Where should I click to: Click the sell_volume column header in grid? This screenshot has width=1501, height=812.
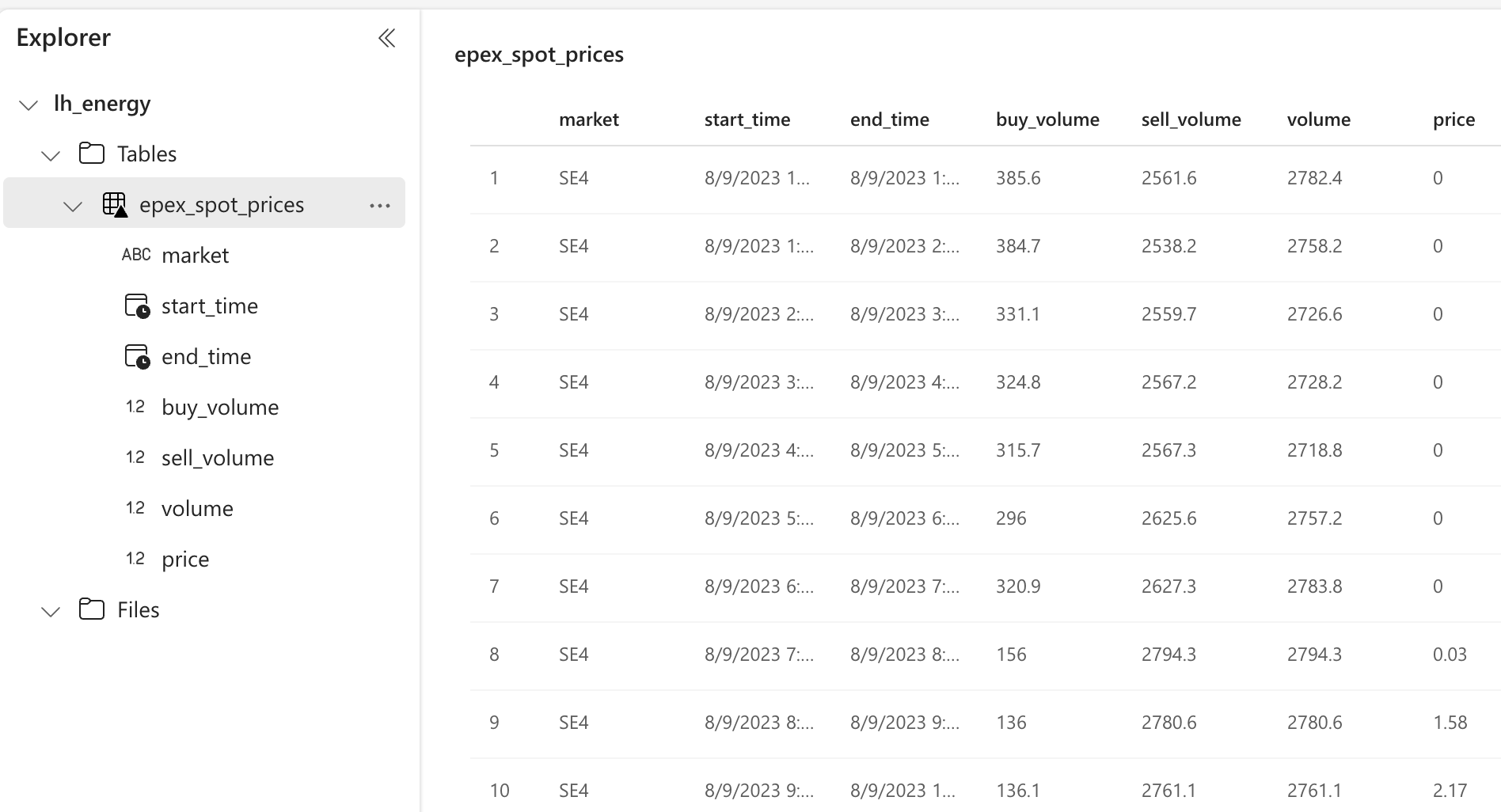(1191, 120)
